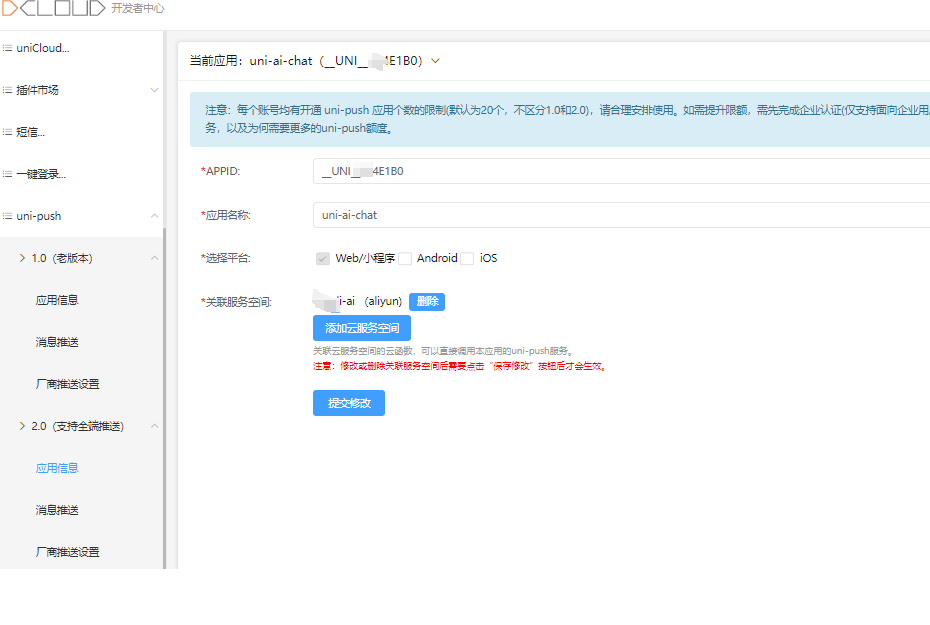Click arrow before 2.0 (支持全端推送)

point(23,426)
